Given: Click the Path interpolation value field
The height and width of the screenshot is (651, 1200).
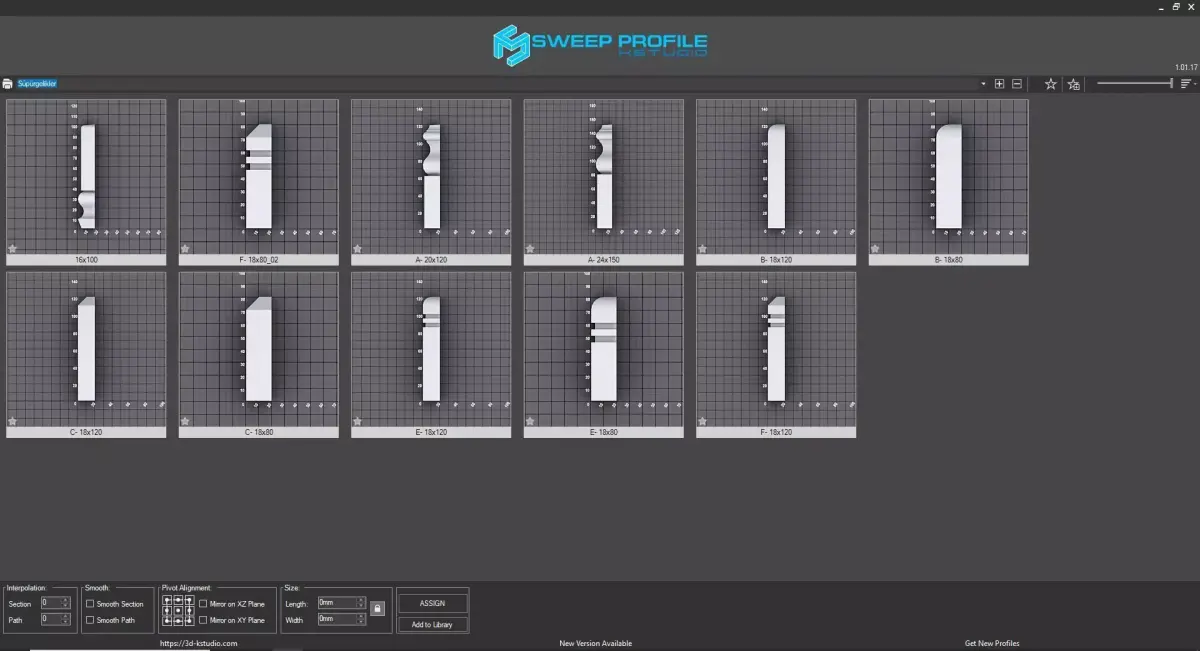Looking at the screenshot, I should tap(51, 619).
